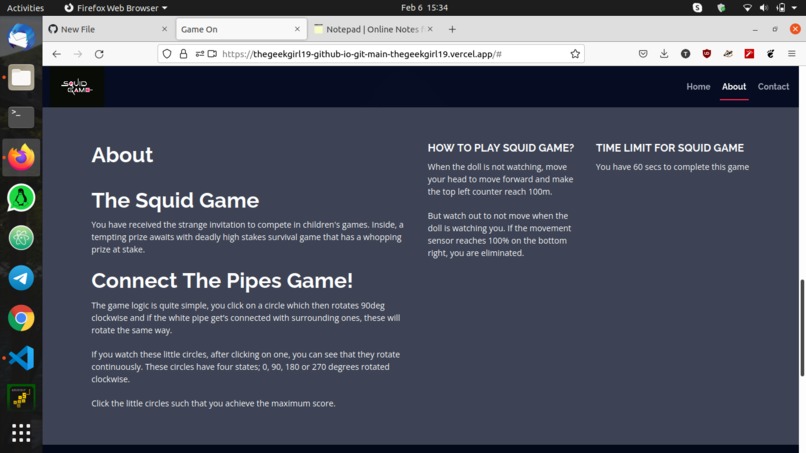Click the 'The Squid Game' heading

pyautogui.click(x=175, y=200)
